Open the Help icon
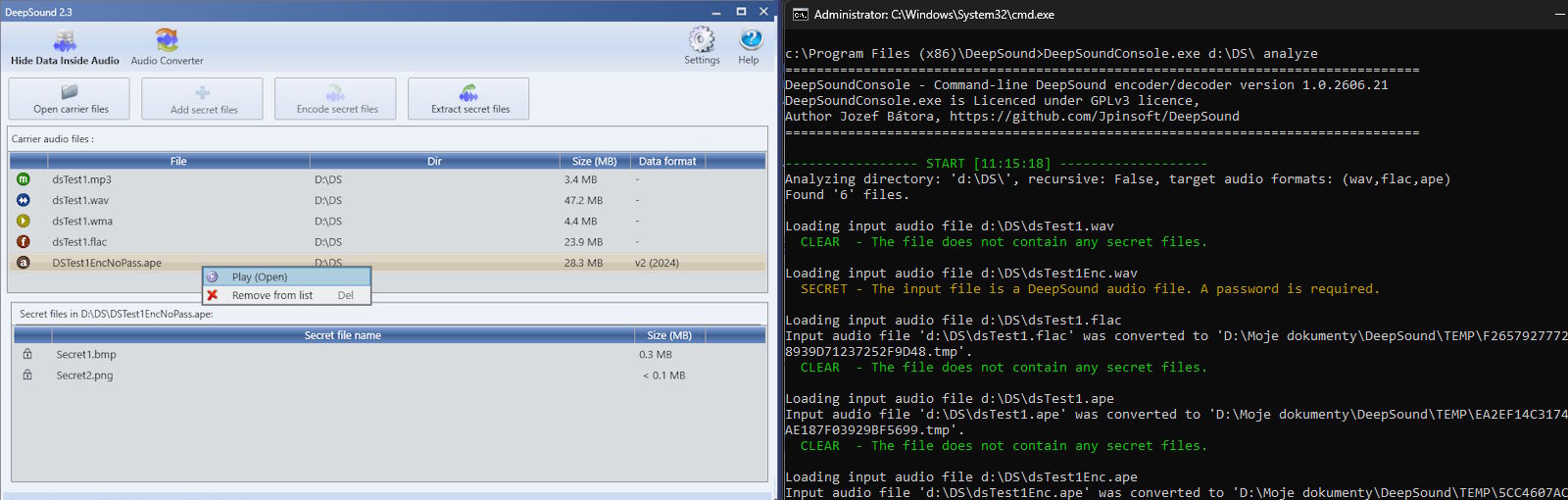The image size is (1568, 500). point(750,46)
